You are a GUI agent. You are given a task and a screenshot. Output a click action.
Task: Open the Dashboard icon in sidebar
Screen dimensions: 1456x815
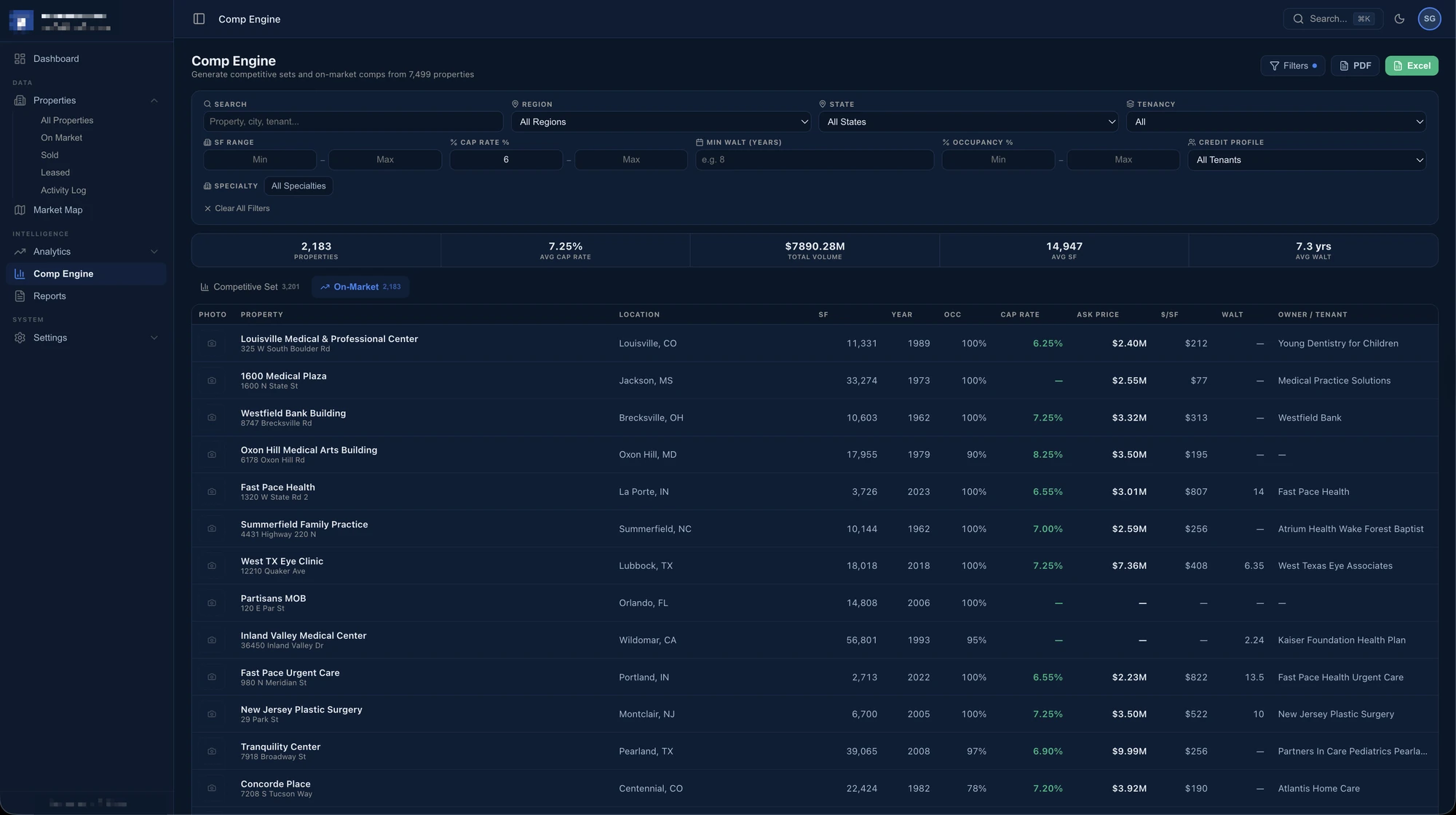coord(20,59)
